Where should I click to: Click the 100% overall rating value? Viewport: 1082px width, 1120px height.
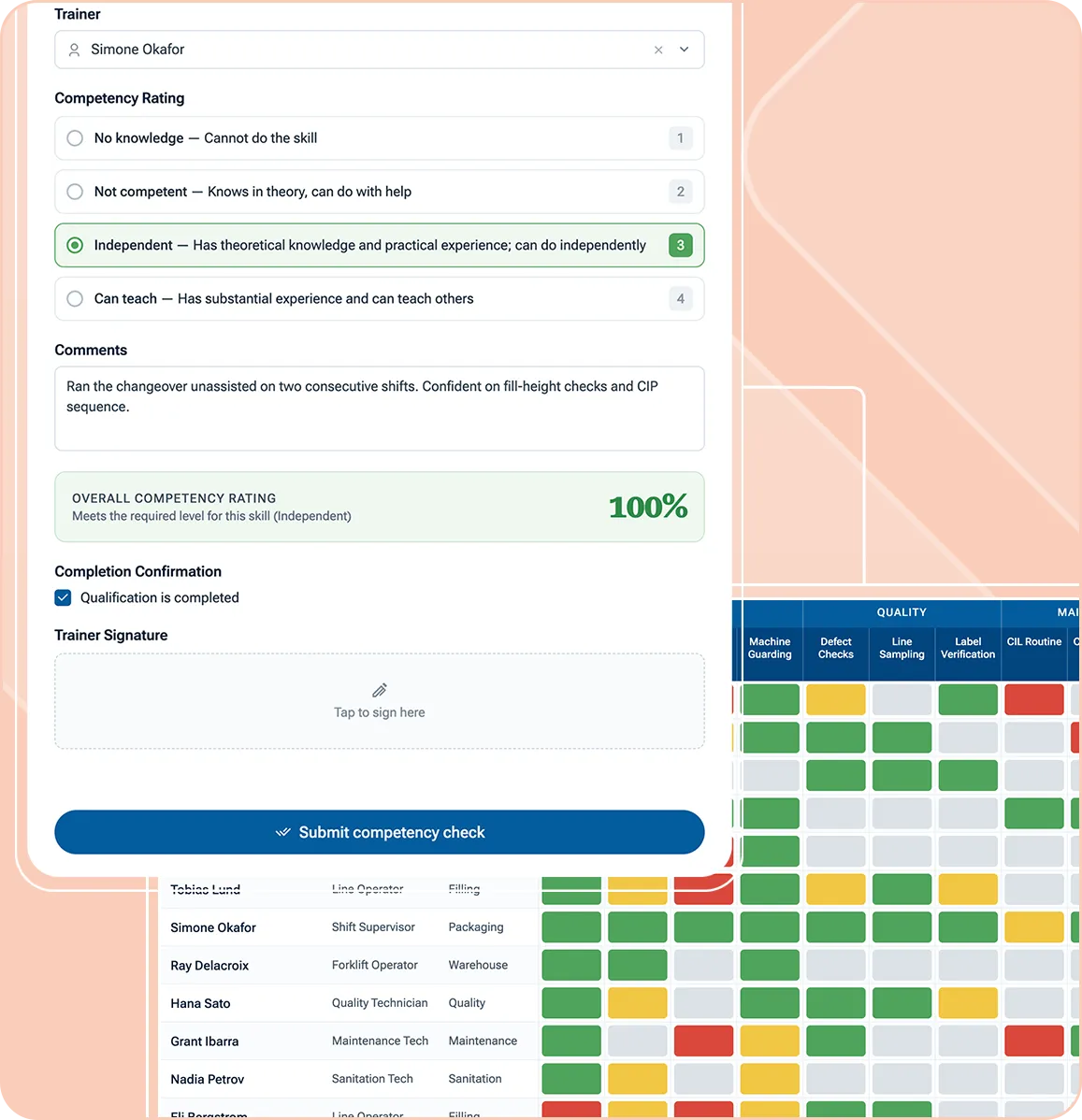click(648, 507)
